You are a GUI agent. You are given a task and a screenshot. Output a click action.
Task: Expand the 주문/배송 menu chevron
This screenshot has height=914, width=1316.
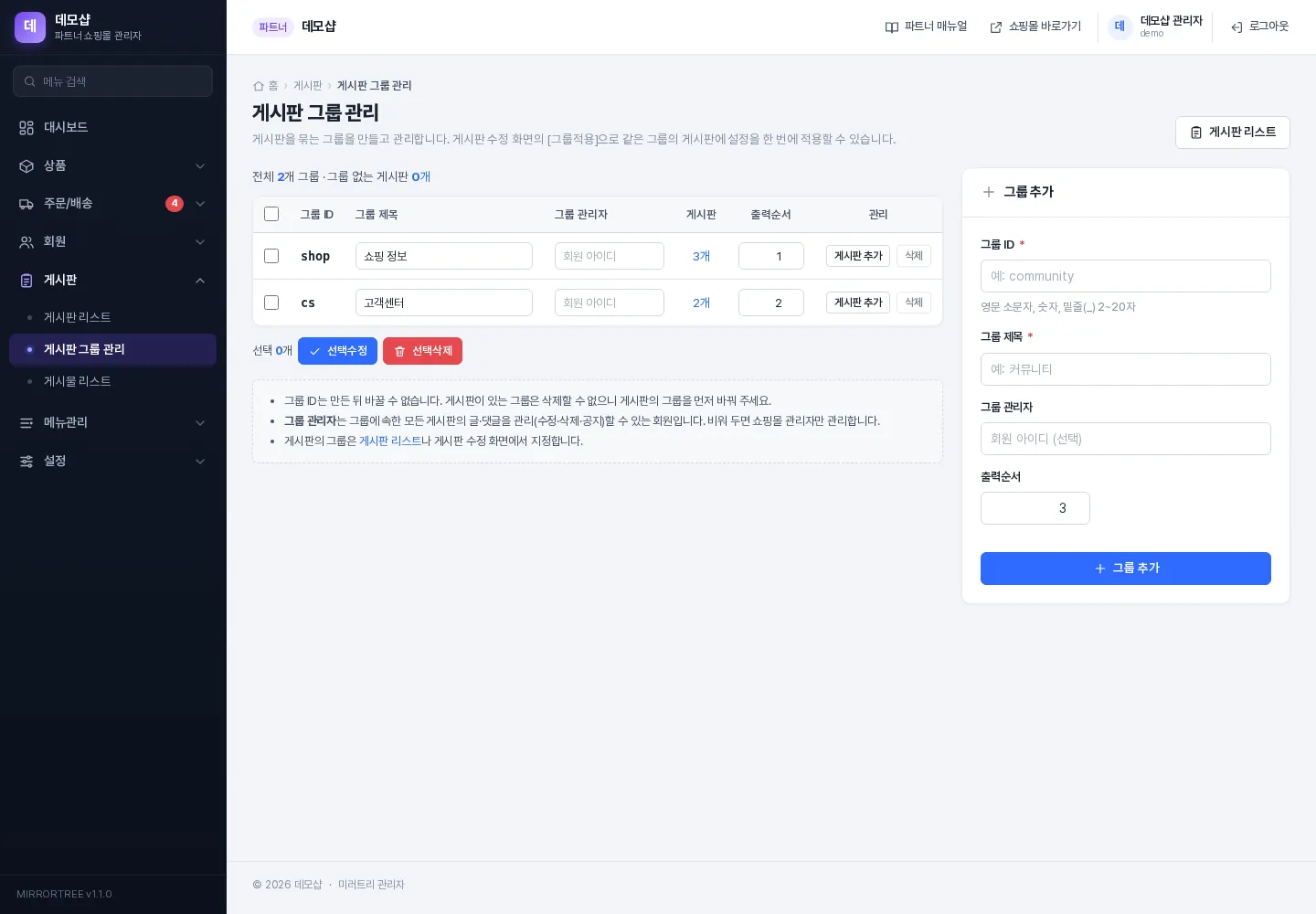(x=200, y=204)
